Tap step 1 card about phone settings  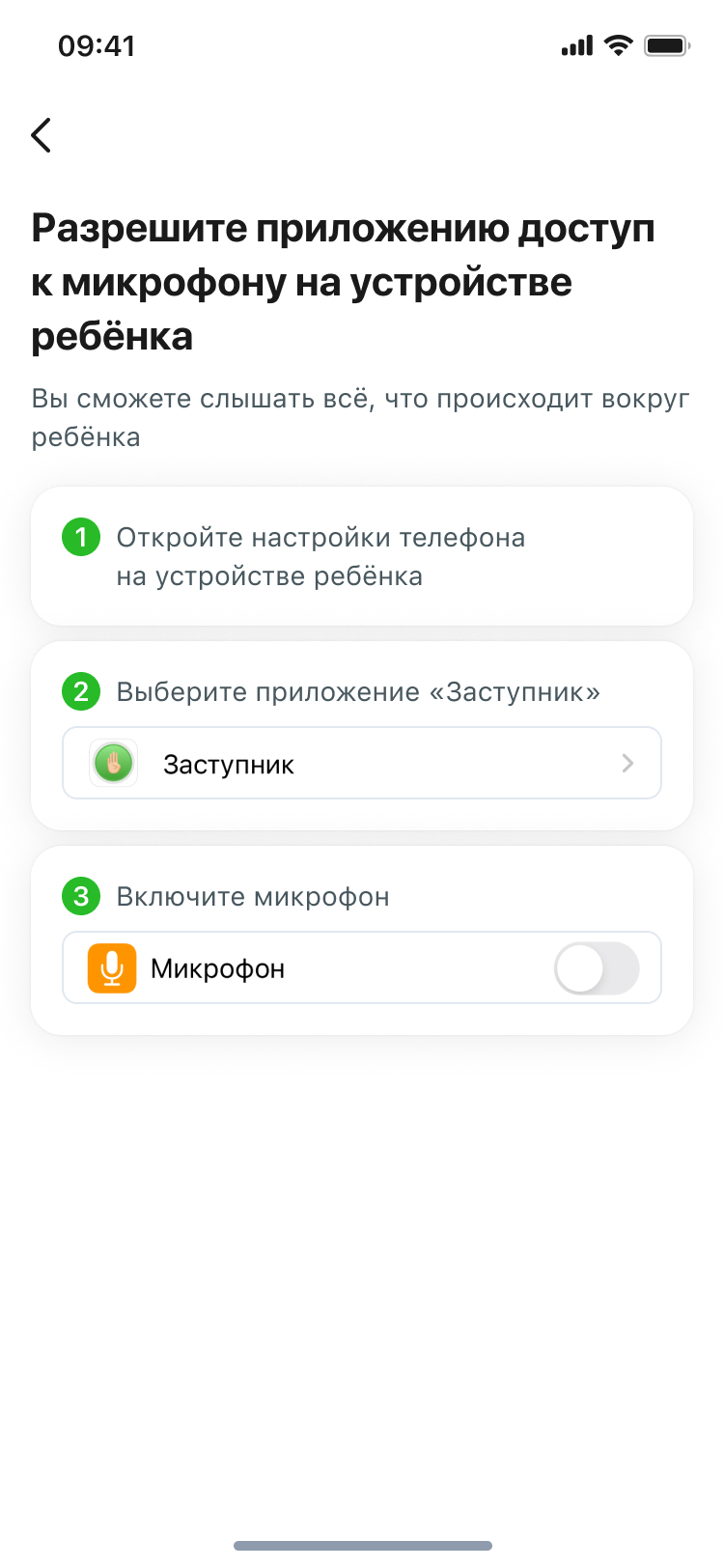362,556
